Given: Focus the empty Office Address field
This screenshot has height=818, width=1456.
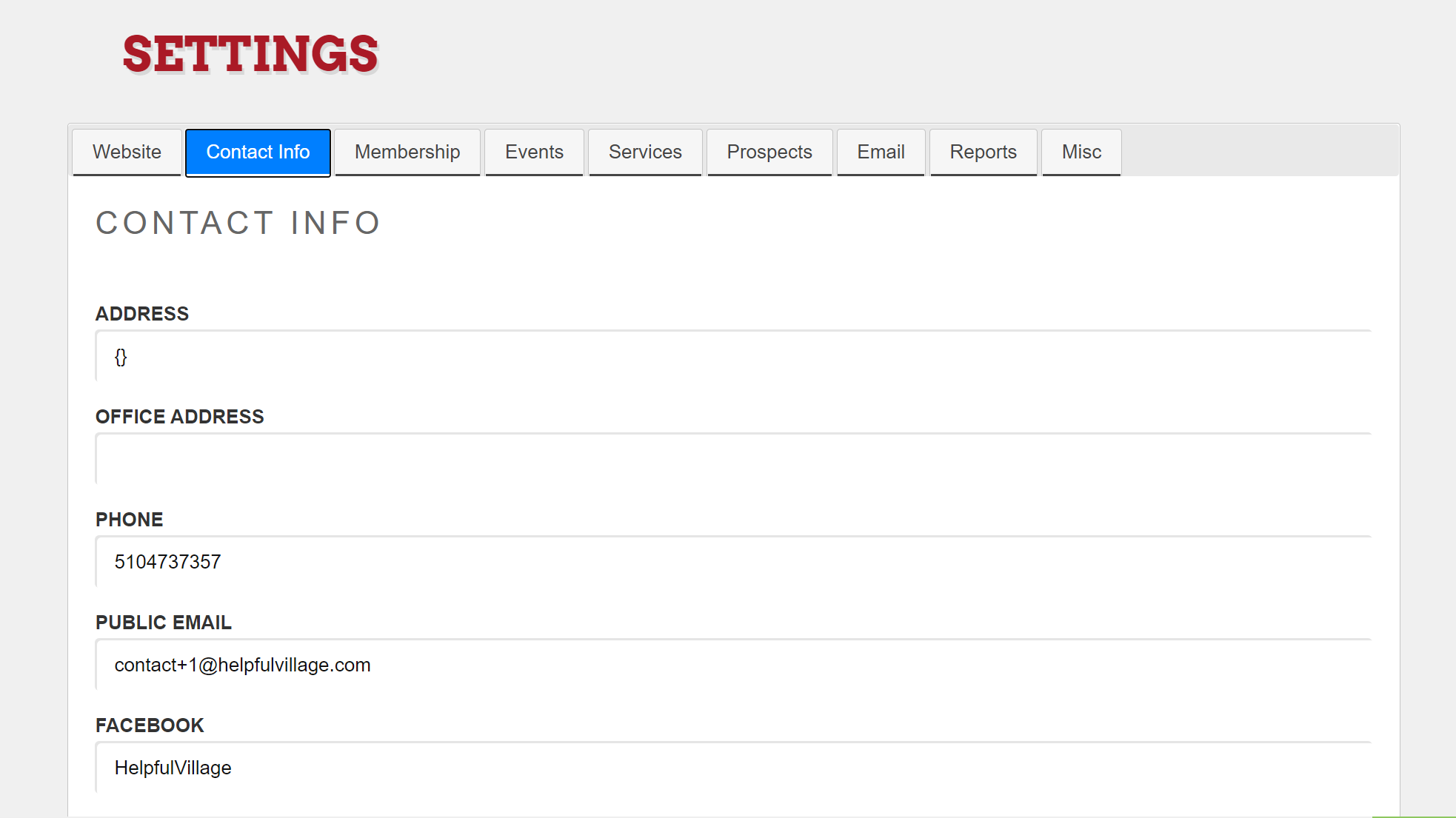Looking at the screenshot, I should tap(733, 459).
